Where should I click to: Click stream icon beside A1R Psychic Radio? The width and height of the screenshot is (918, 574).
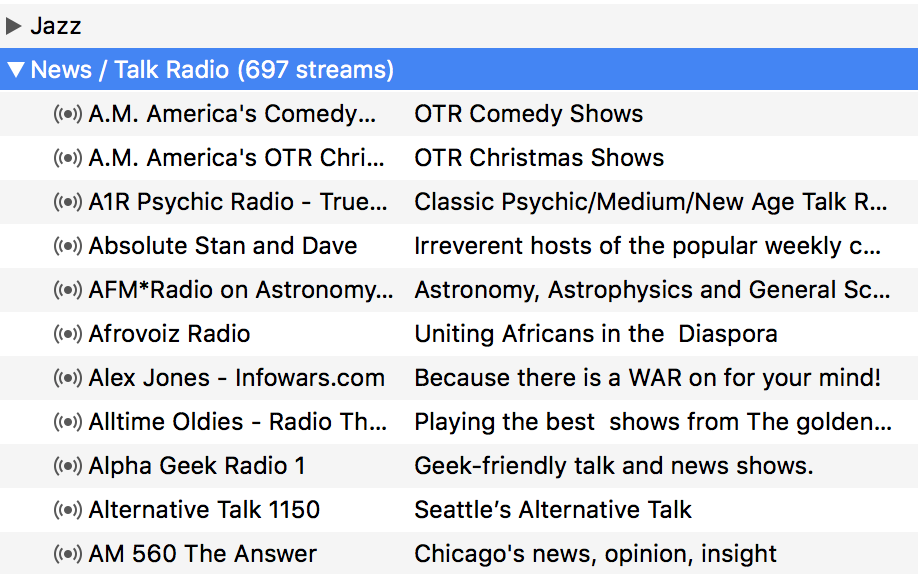click(68, 201)
